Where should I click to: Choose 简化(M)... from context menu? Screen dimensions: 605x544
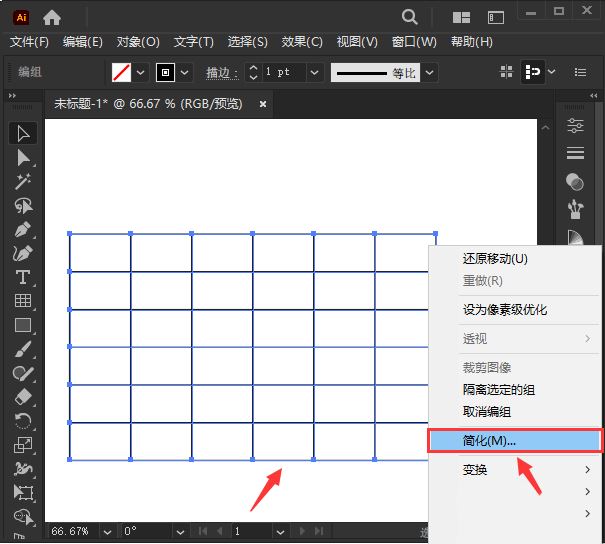coord(515,440)
